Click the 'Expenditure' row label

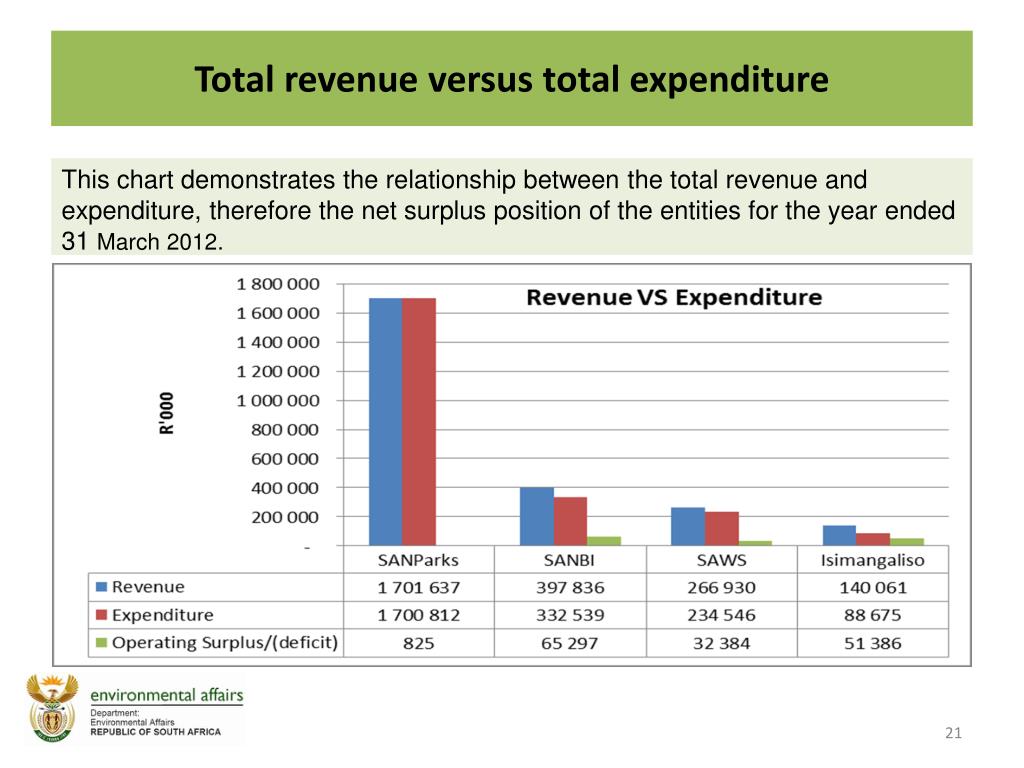tap(163, 615)
